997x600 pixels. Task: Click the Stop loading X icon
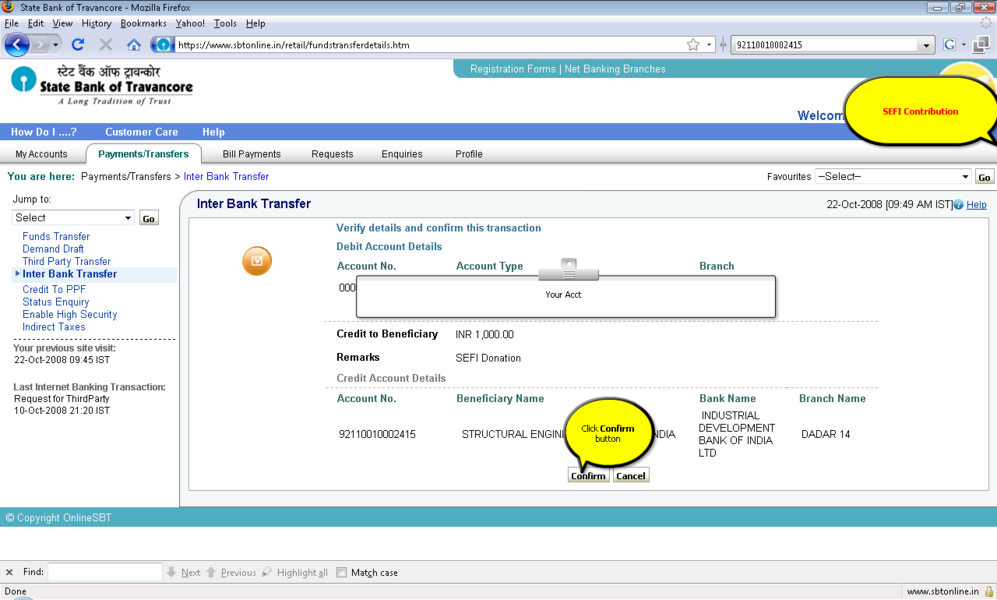[105, 45]
